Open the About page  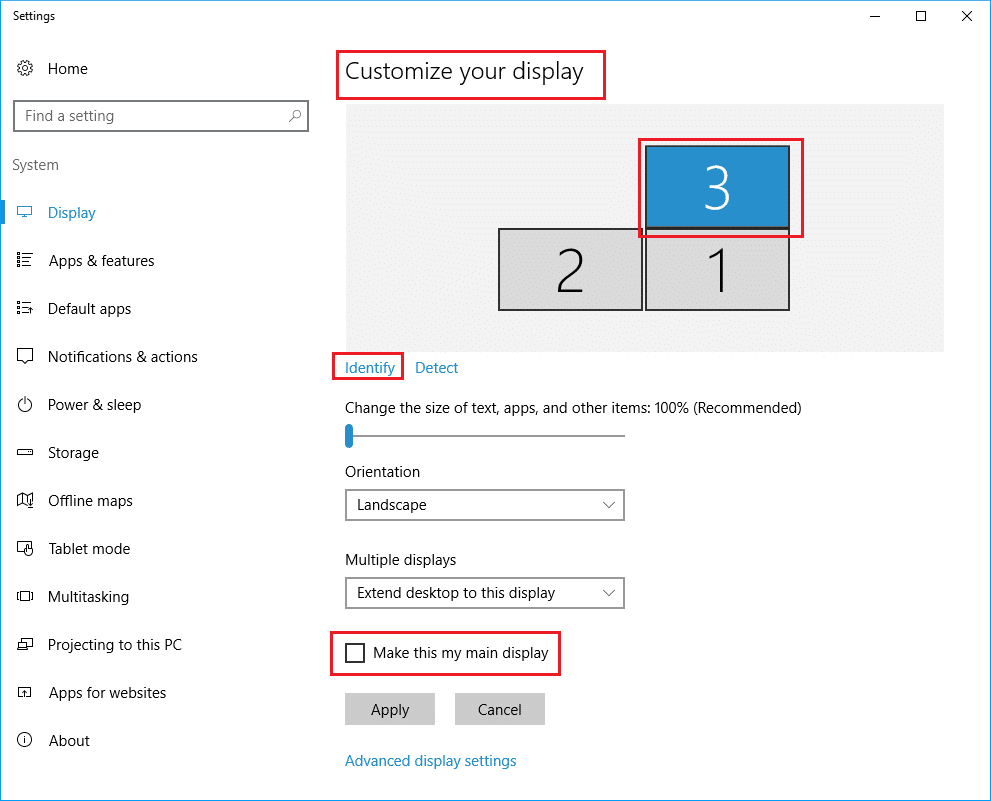(x=69, y=740)
